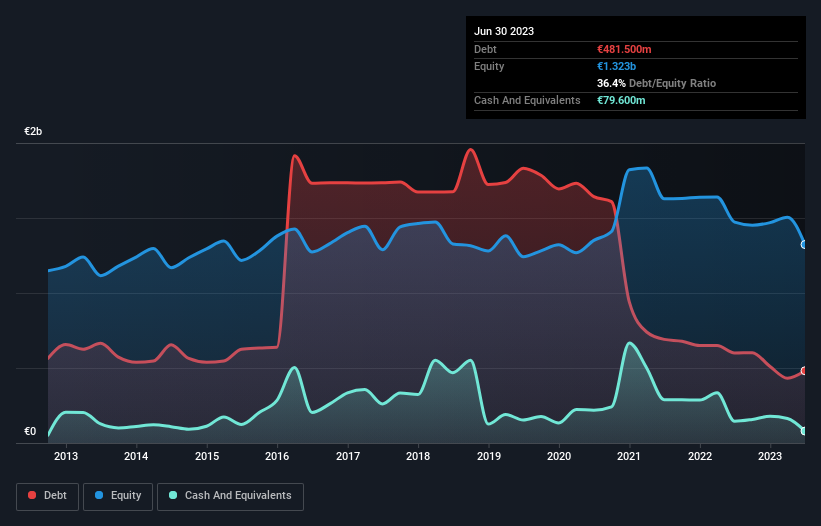This screenshot has width=821, height=526.
Task: Click the blue Equity legend dot
Action: pyautogui.click(x=99, y=495)
